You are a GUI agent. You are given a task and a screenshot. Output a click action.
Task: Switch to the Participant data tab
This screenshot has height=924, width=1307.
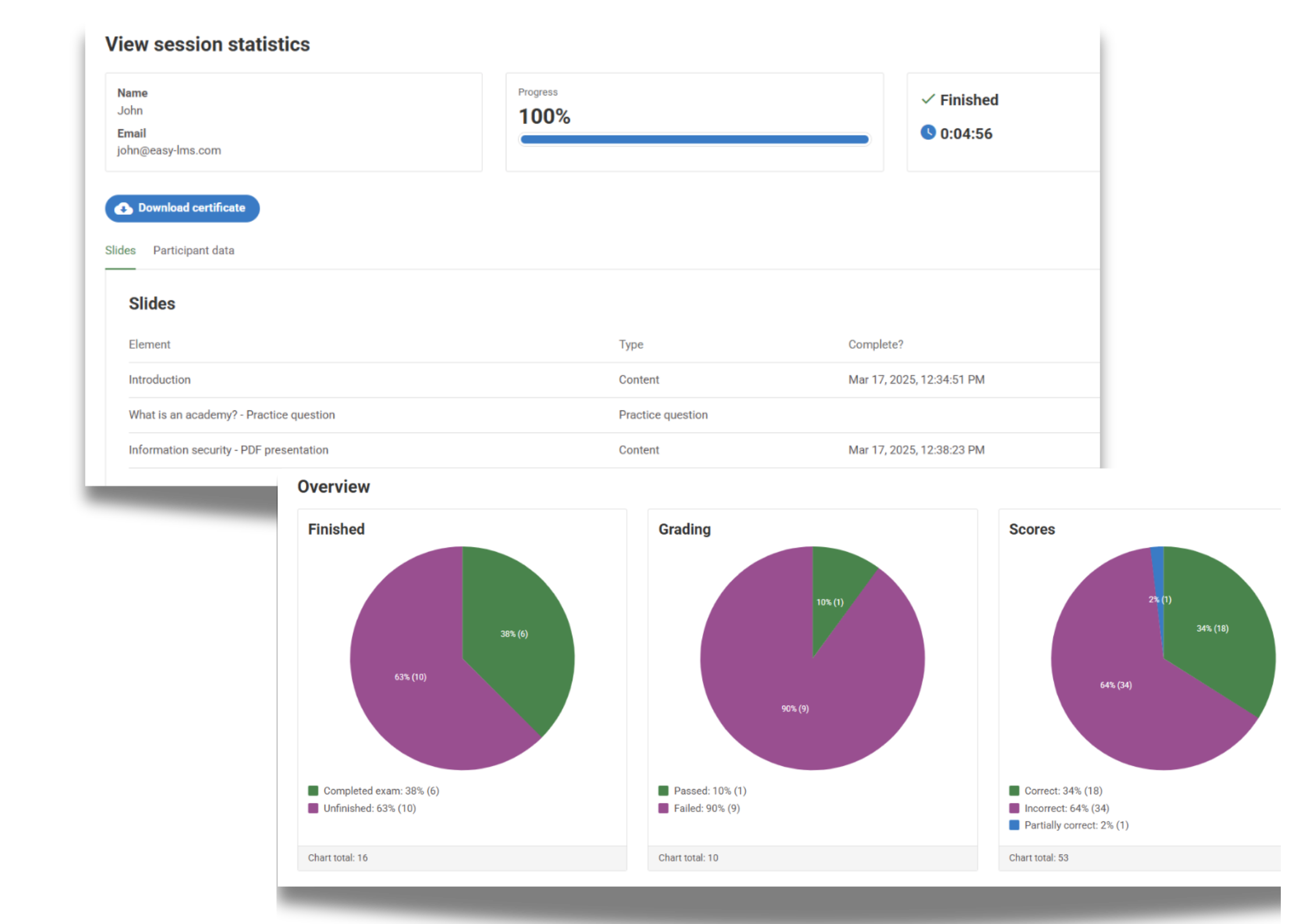point(193,250)
